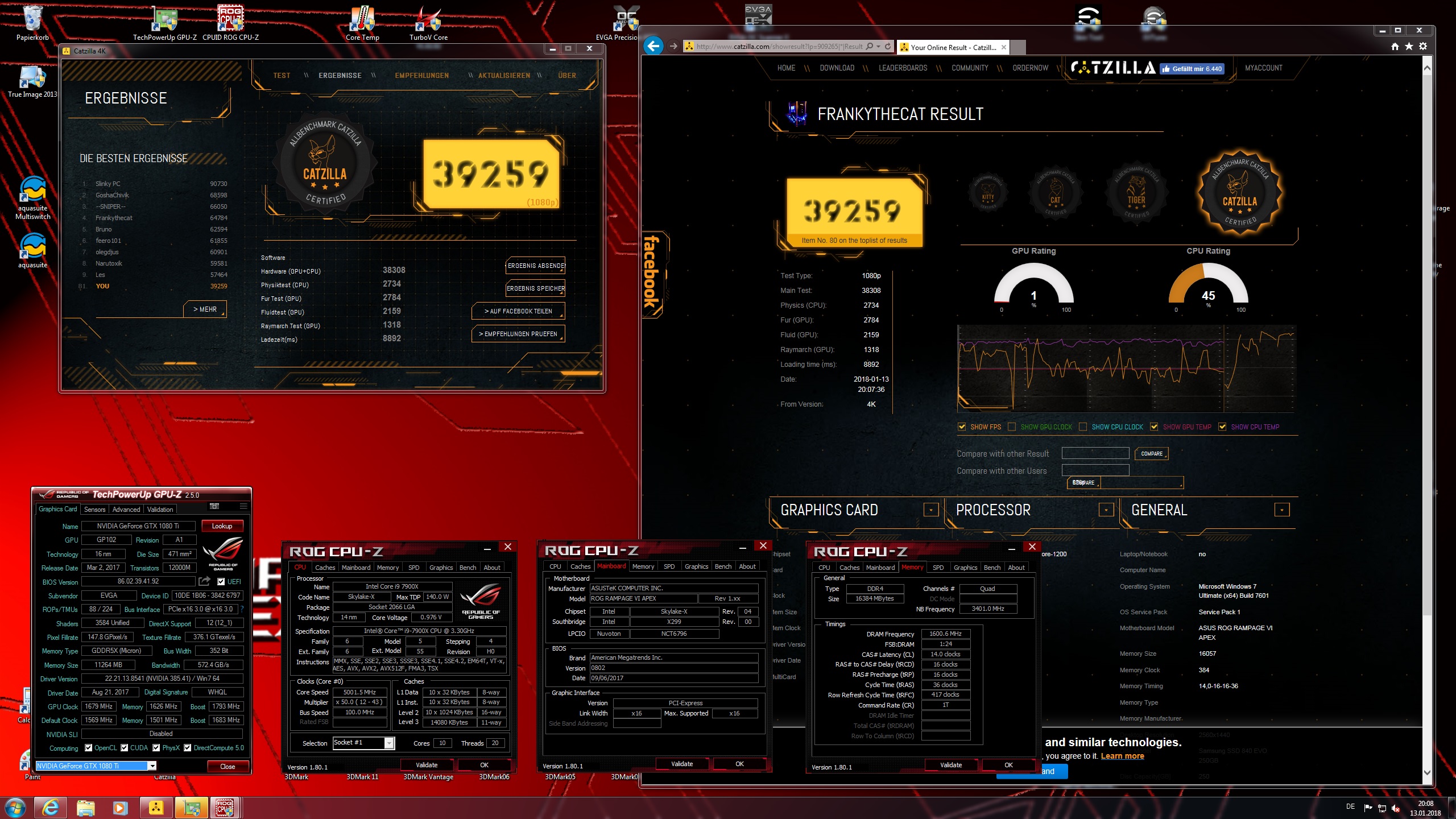Open True Image 2013 desktop icon
The width and height of the screenshot is (1456, 819).
pyautogui.click(x=32, y=81)
